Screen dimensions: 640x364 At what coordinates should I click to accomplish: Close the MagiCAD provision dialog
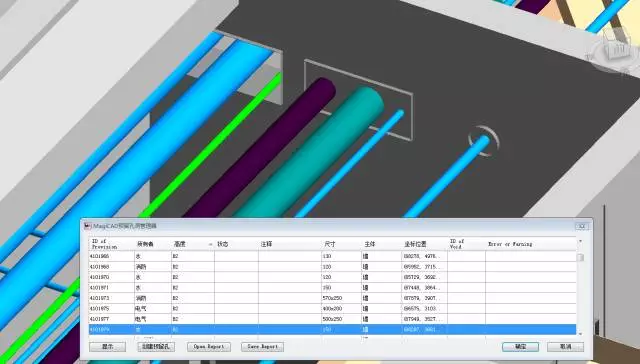point(582,226)
